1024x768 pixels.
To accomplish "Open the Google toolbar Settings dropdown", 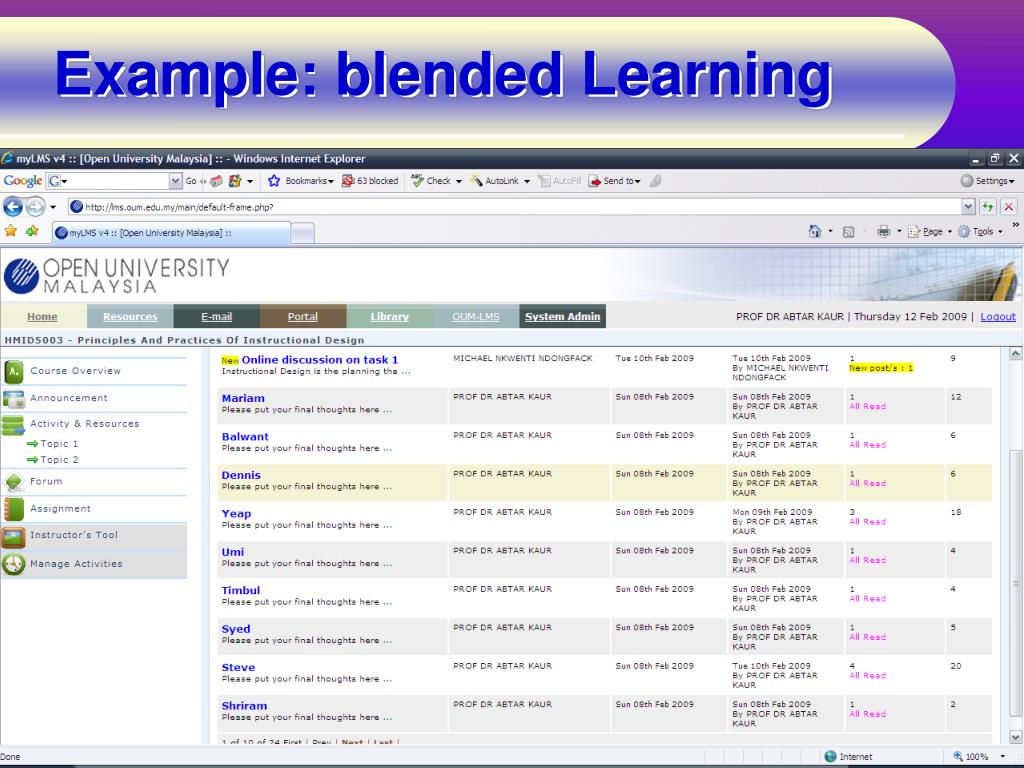I will pyautogui.click(x=987, y=181).
